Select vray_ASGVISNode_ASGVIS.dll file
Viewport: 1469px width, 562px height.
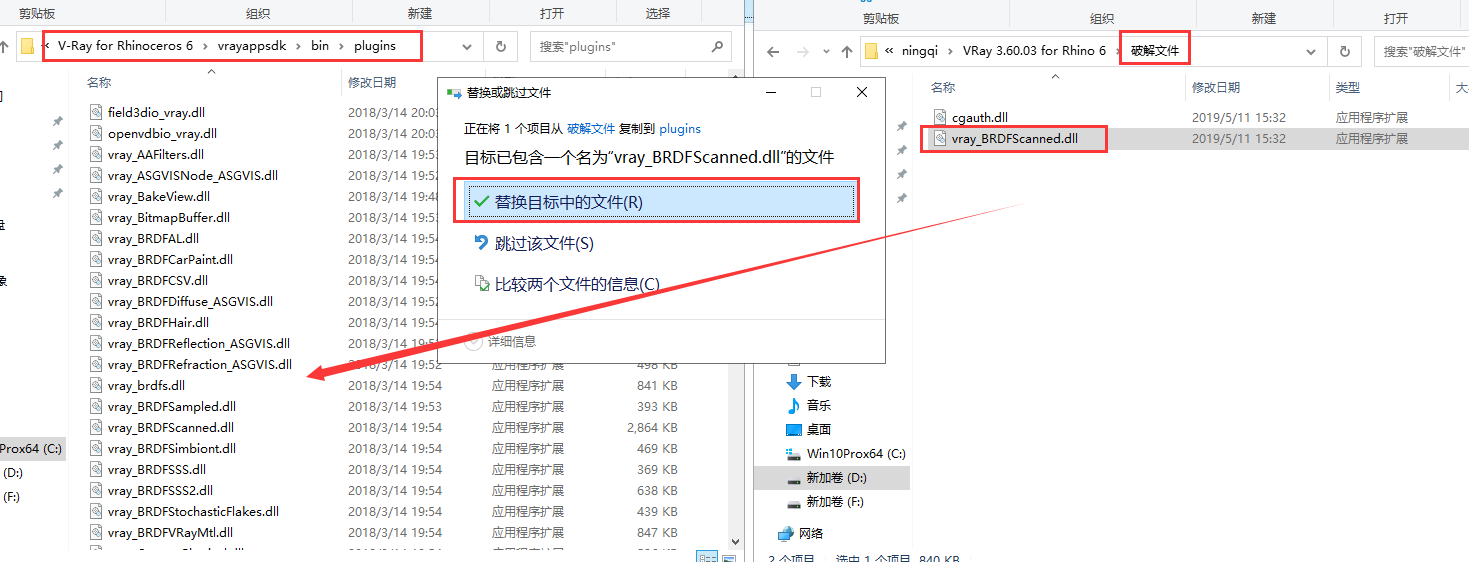point(193,175)
